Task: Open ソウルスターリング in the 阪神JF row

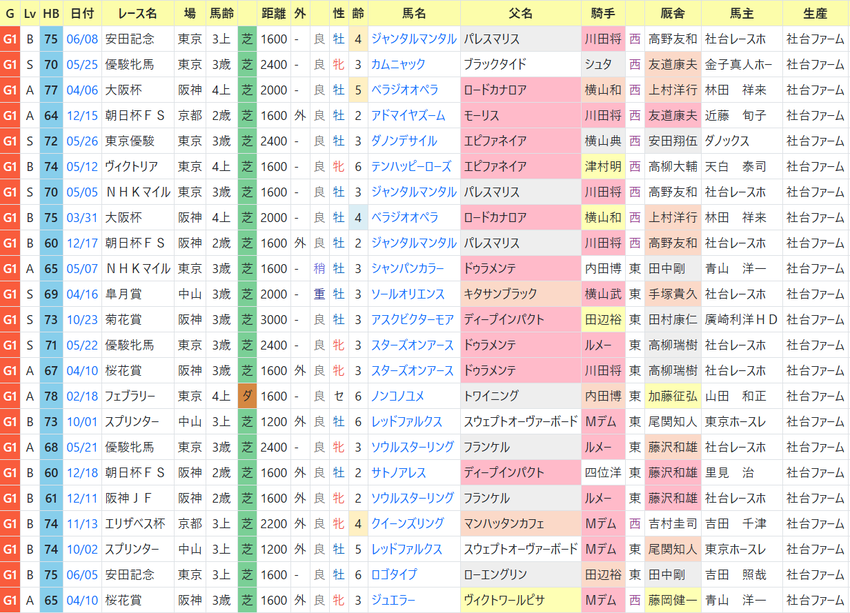Action: [412, 498]
